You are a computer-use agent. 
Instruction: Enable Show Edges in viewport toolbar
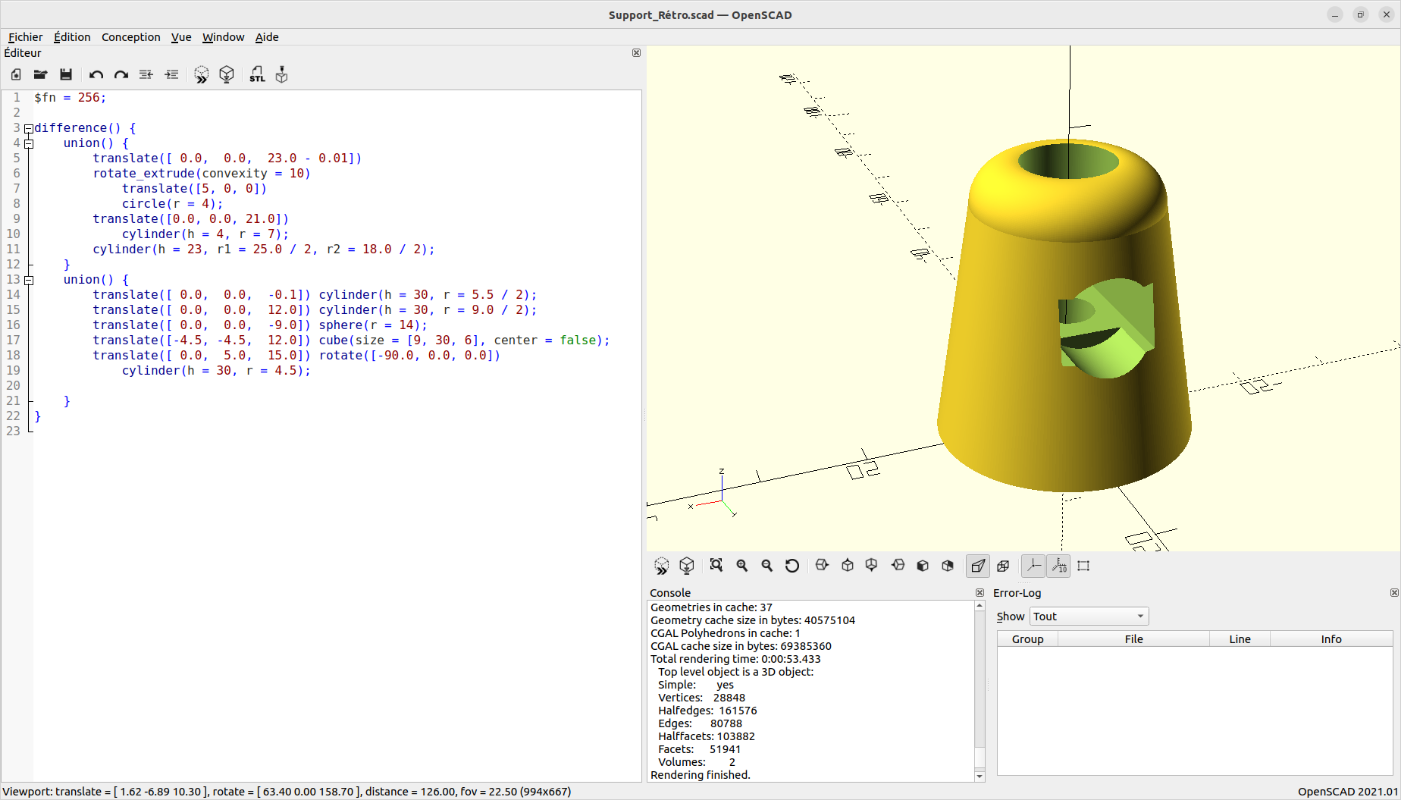click(1083, 566)
